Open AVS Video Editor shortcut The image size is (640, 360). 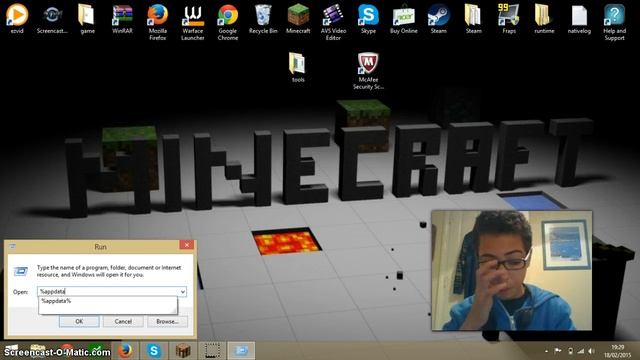click(333, 22)
